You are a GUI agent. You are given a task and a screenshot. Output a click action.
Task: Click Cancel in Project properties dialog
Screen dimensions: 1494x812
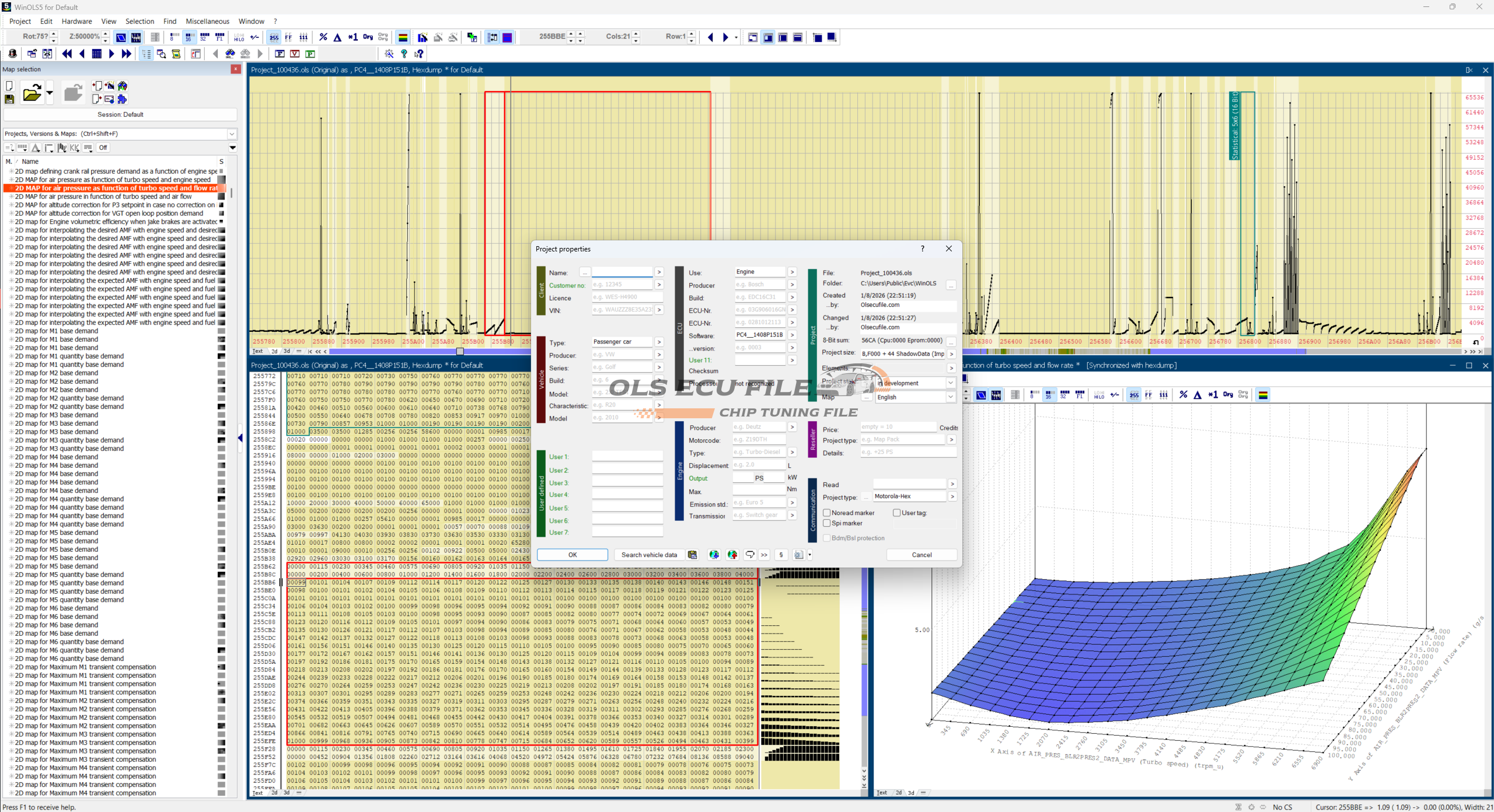(921, 555)
